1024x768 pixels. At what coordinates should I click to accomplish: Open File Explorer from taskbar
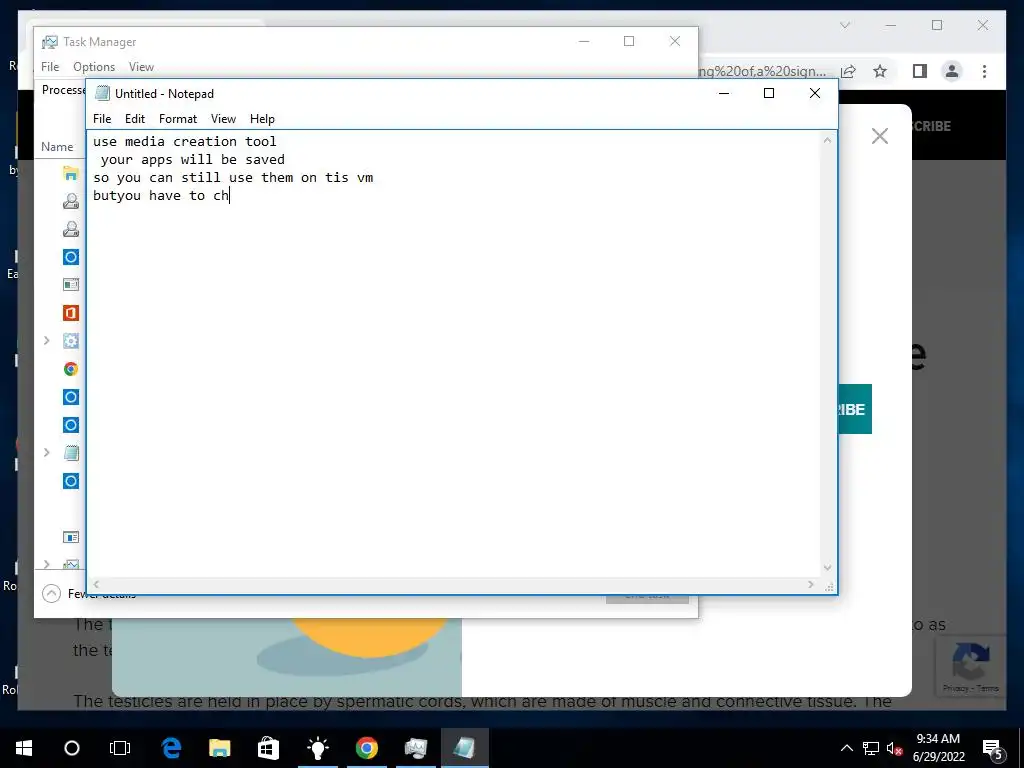click(x=219, y=748)
